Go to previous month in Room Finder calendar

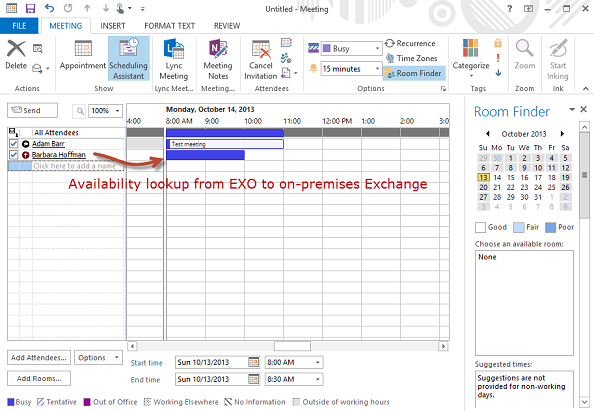pos(488,134)
